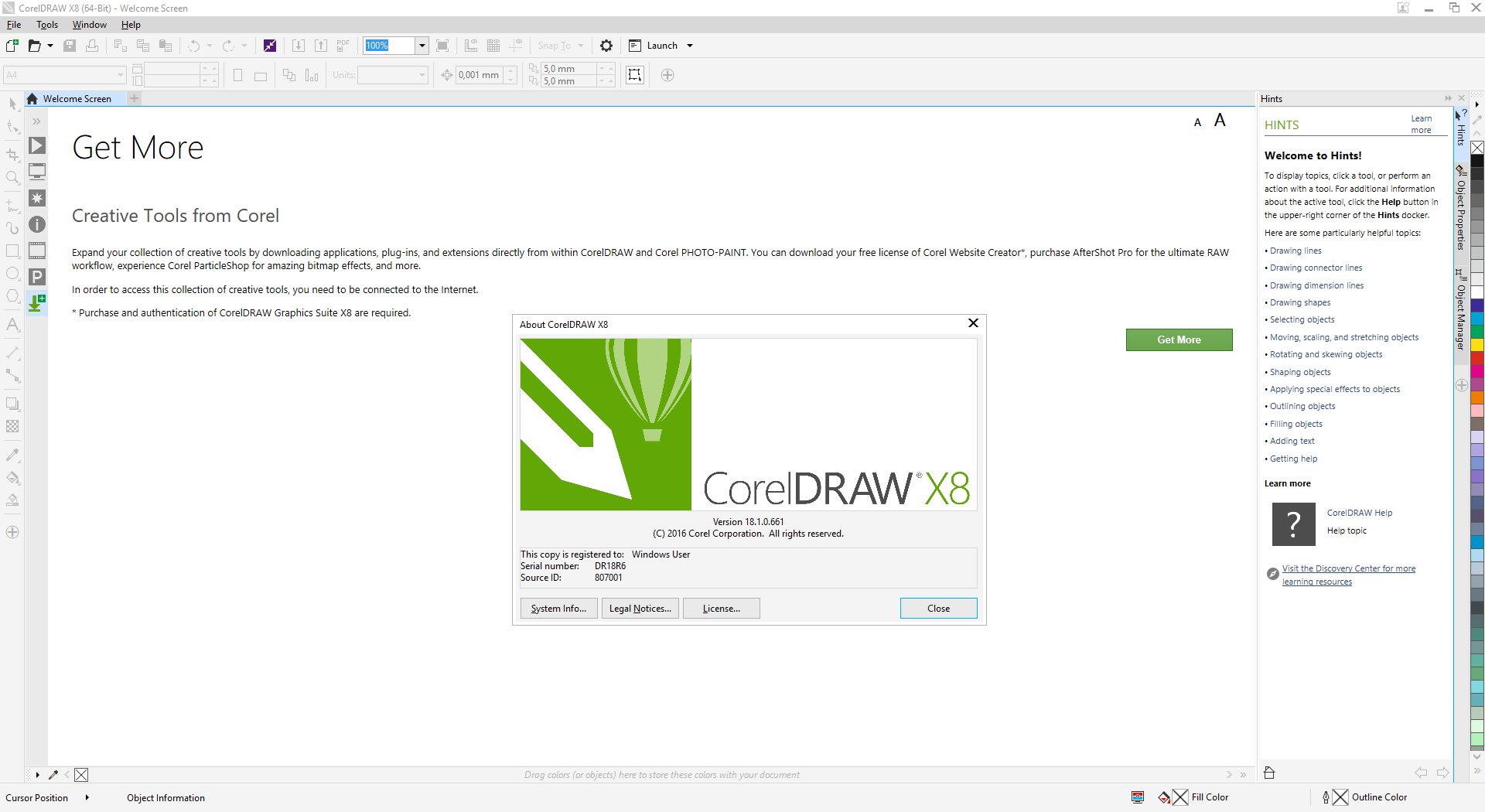
Task: Select the Interactive Fill bucket tool
Action: [x=12, y=478]
